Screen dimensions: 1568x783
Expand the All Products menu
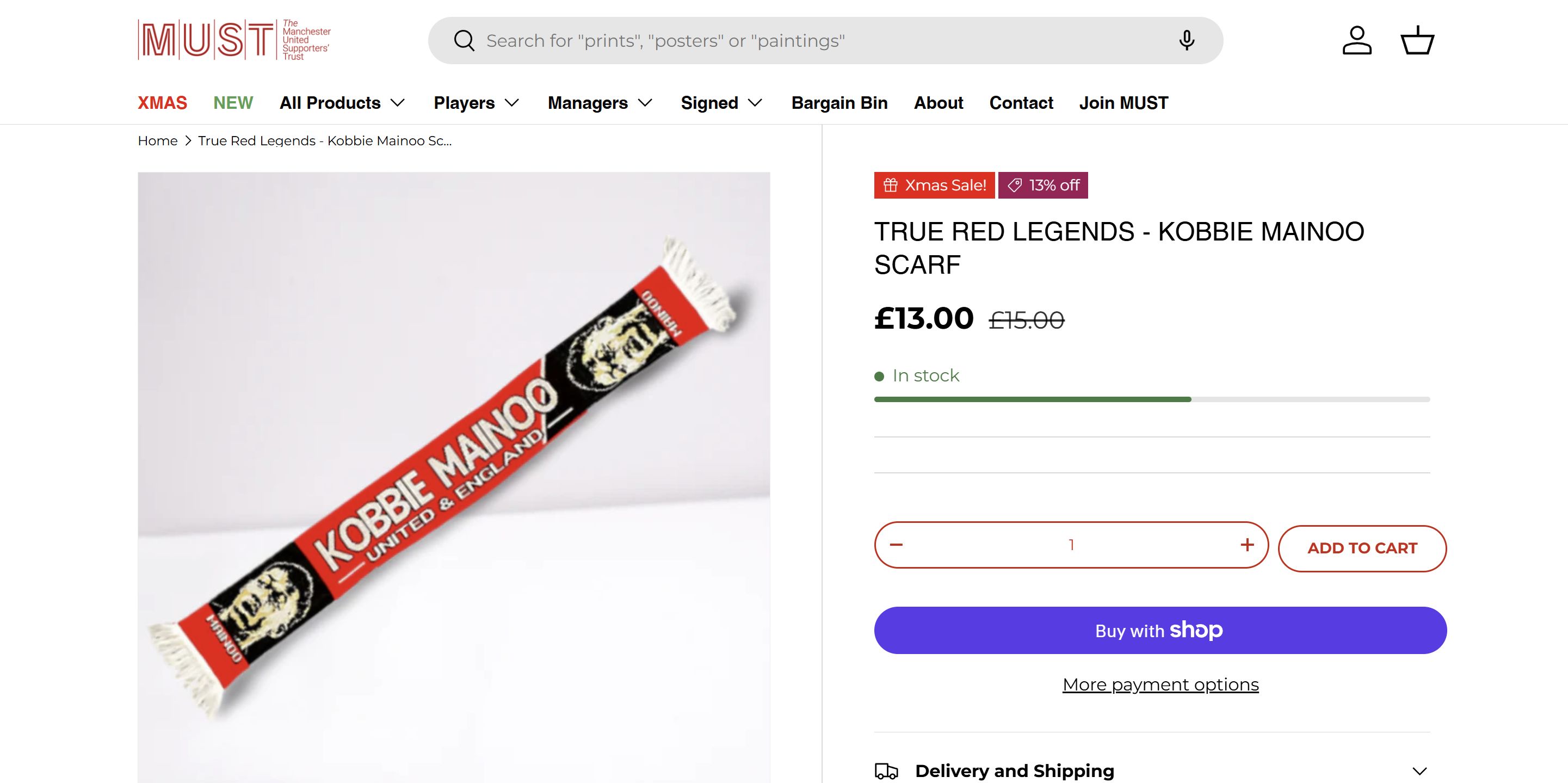342,103
